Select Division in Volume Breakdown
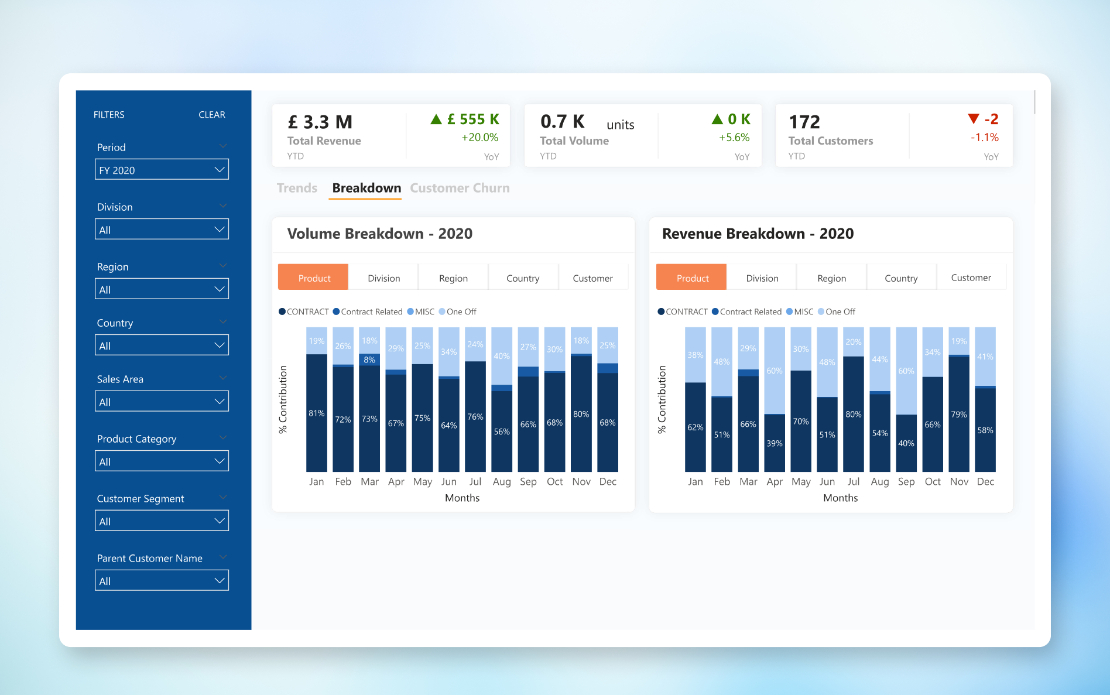 pos(384,277)
